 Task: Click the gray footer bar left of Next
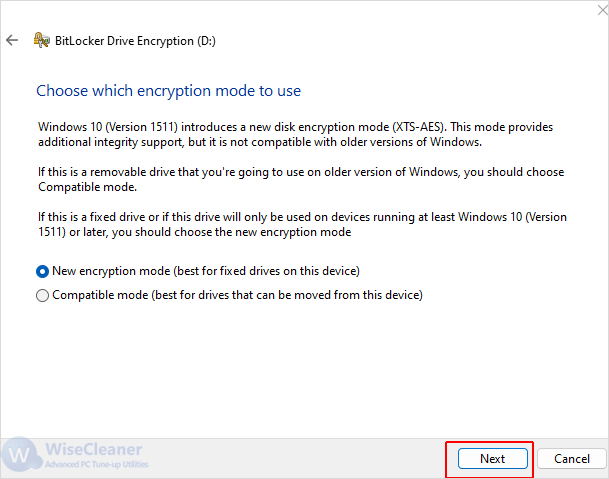pos(295,458)
